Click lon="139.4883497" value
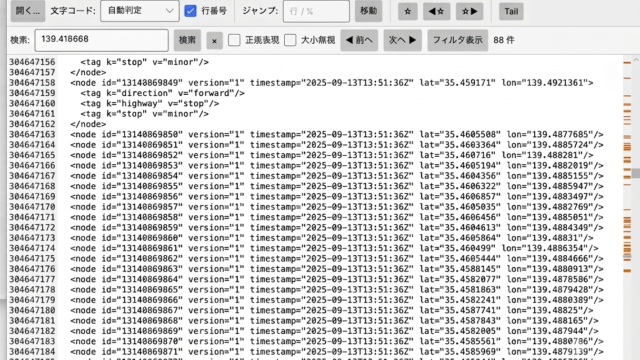 pos(550,196)
